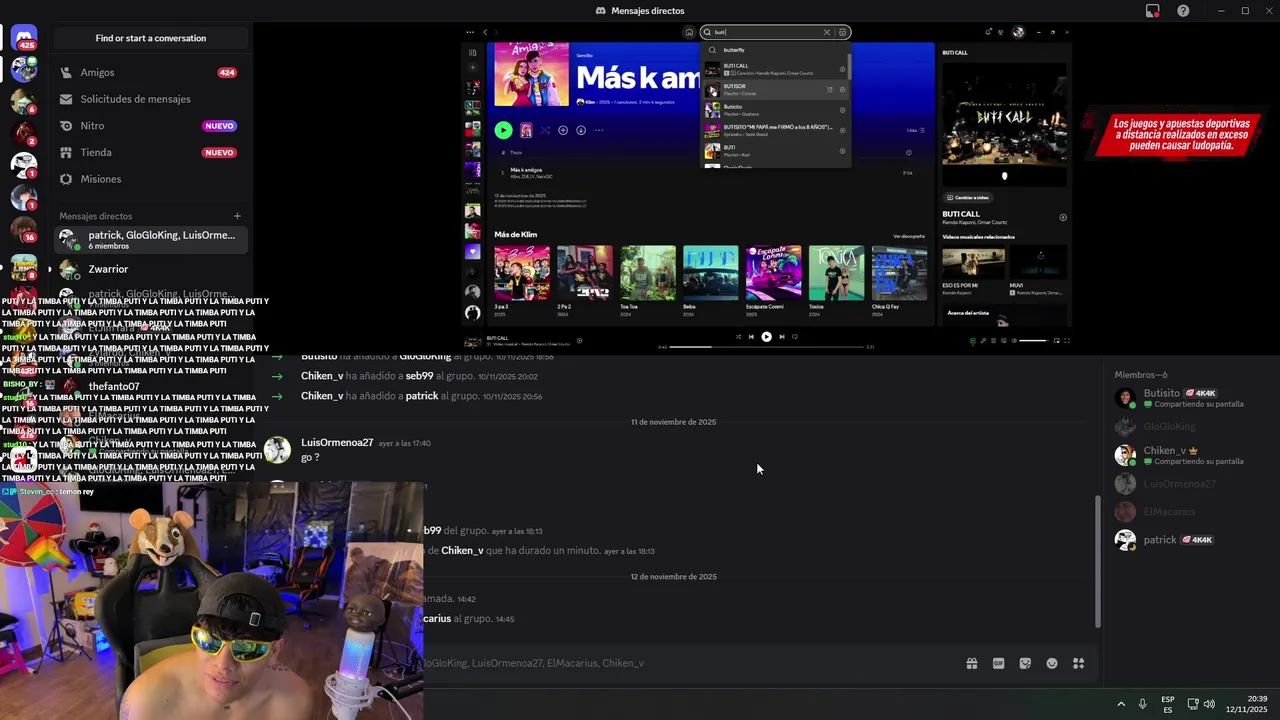Select BUTI CALL search result
1280x720 pixels.
[x=776, y=69]
